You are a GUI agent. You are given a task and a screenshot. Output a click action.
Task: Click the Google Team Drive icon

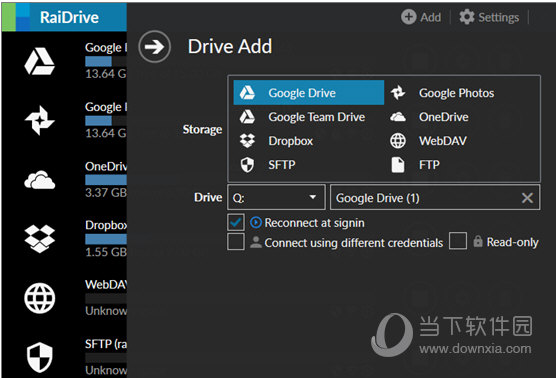point(247,117)
